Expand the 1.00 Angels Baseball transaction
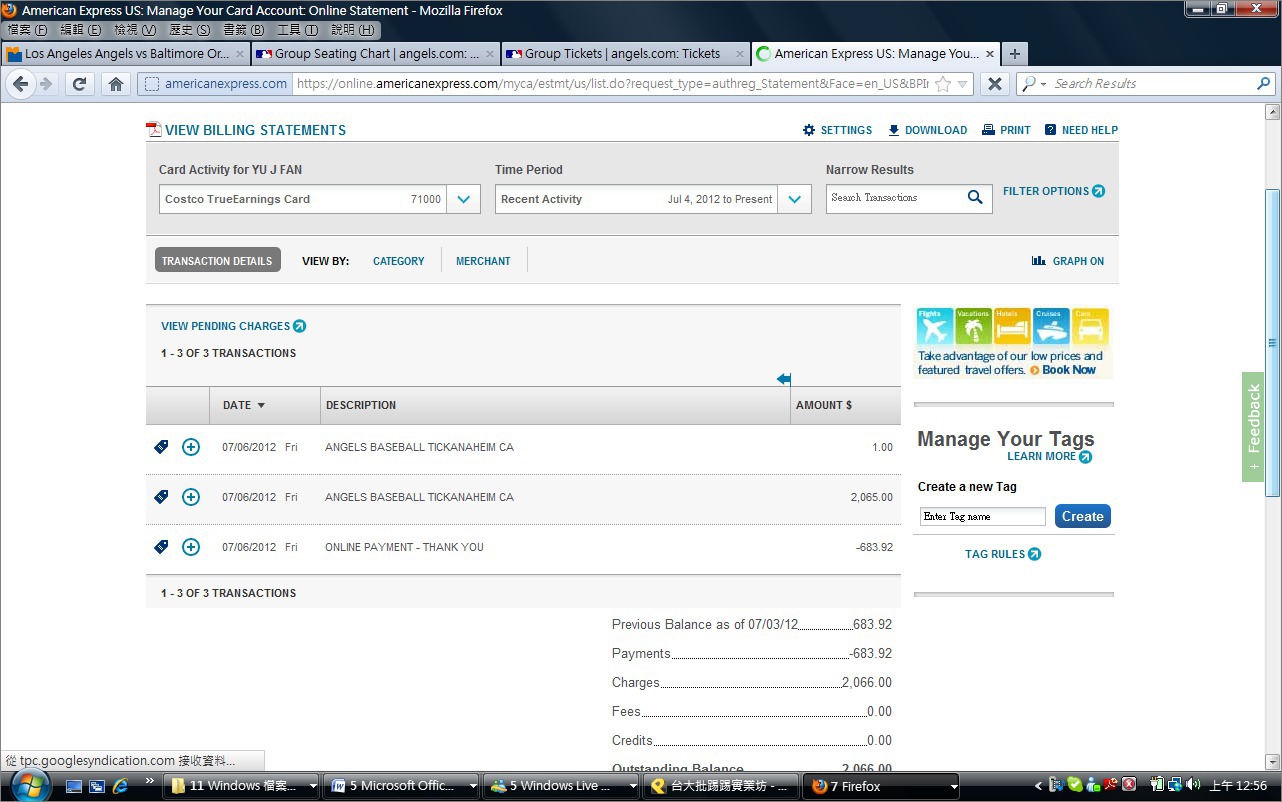The width and height of the screenshot is (1282, 802). (x=191, y=447)
